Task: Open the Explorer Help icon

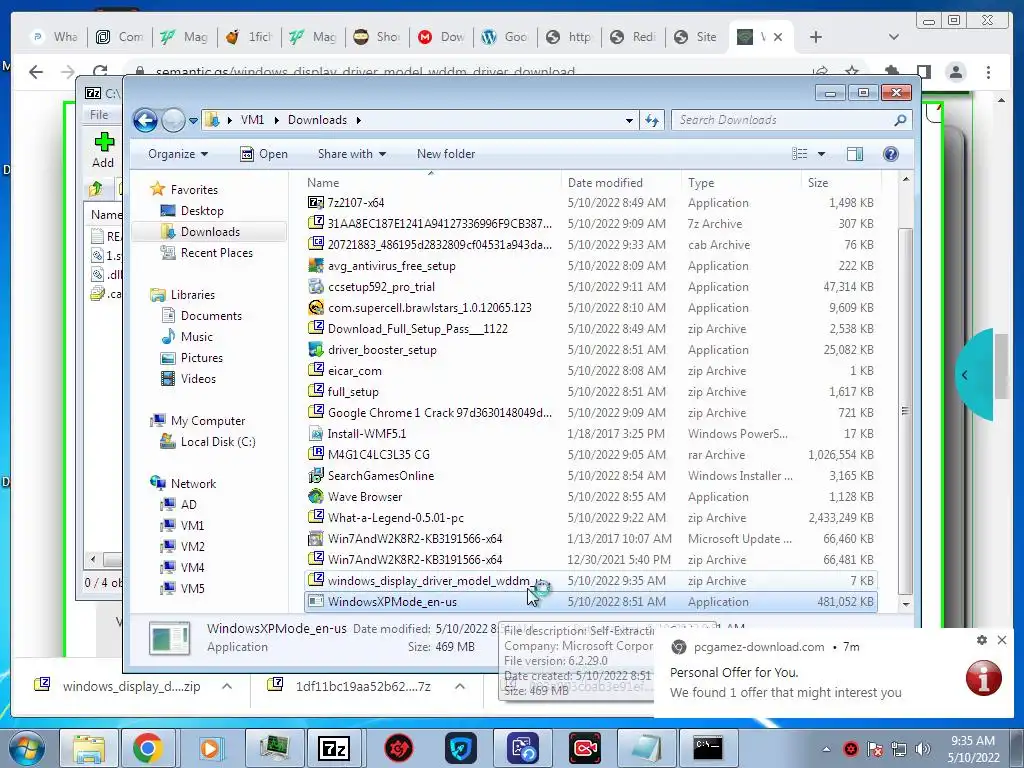Action: (x=890, y=153)
